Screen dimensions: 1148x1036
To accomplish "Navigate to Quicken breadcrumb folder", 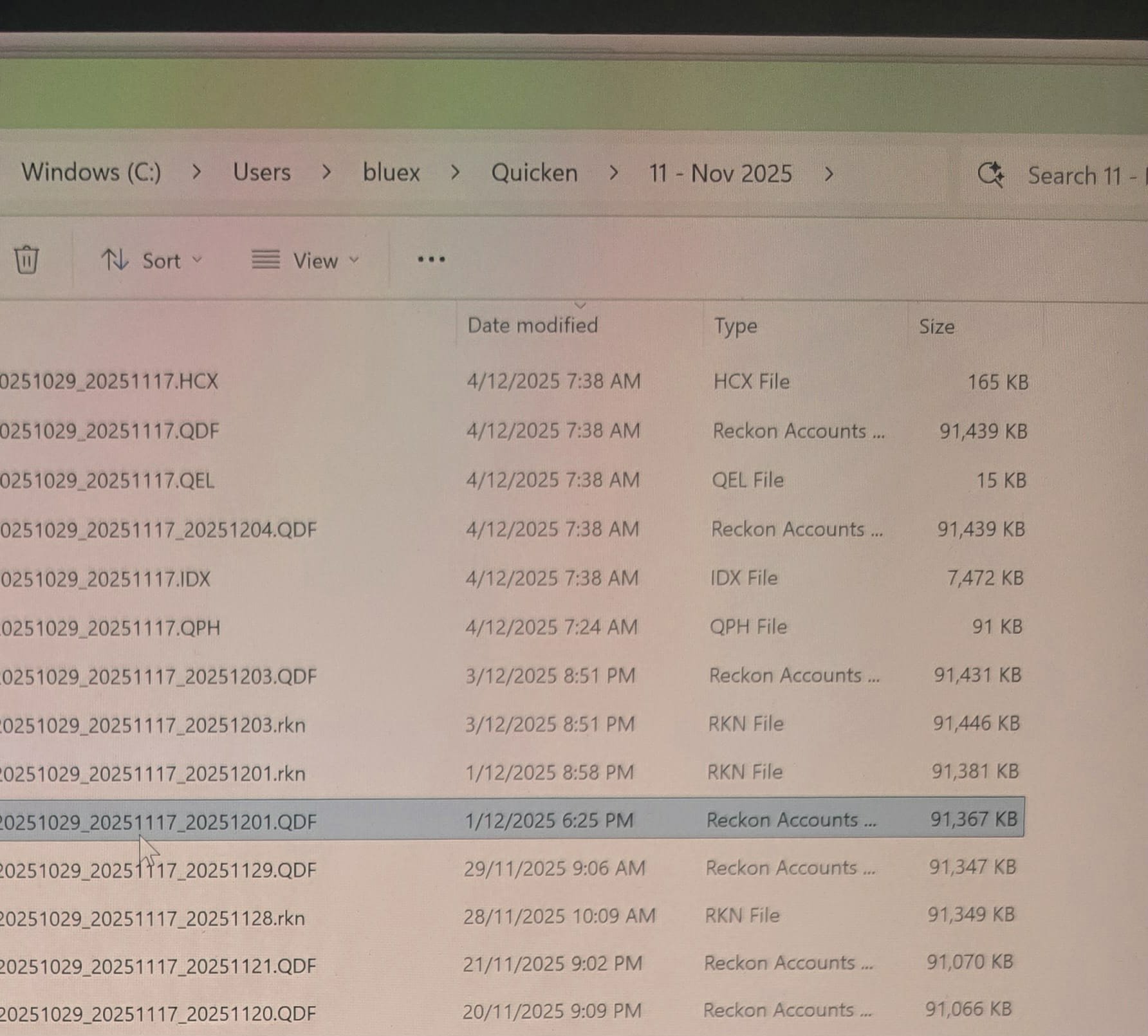I will click(534, 173).
